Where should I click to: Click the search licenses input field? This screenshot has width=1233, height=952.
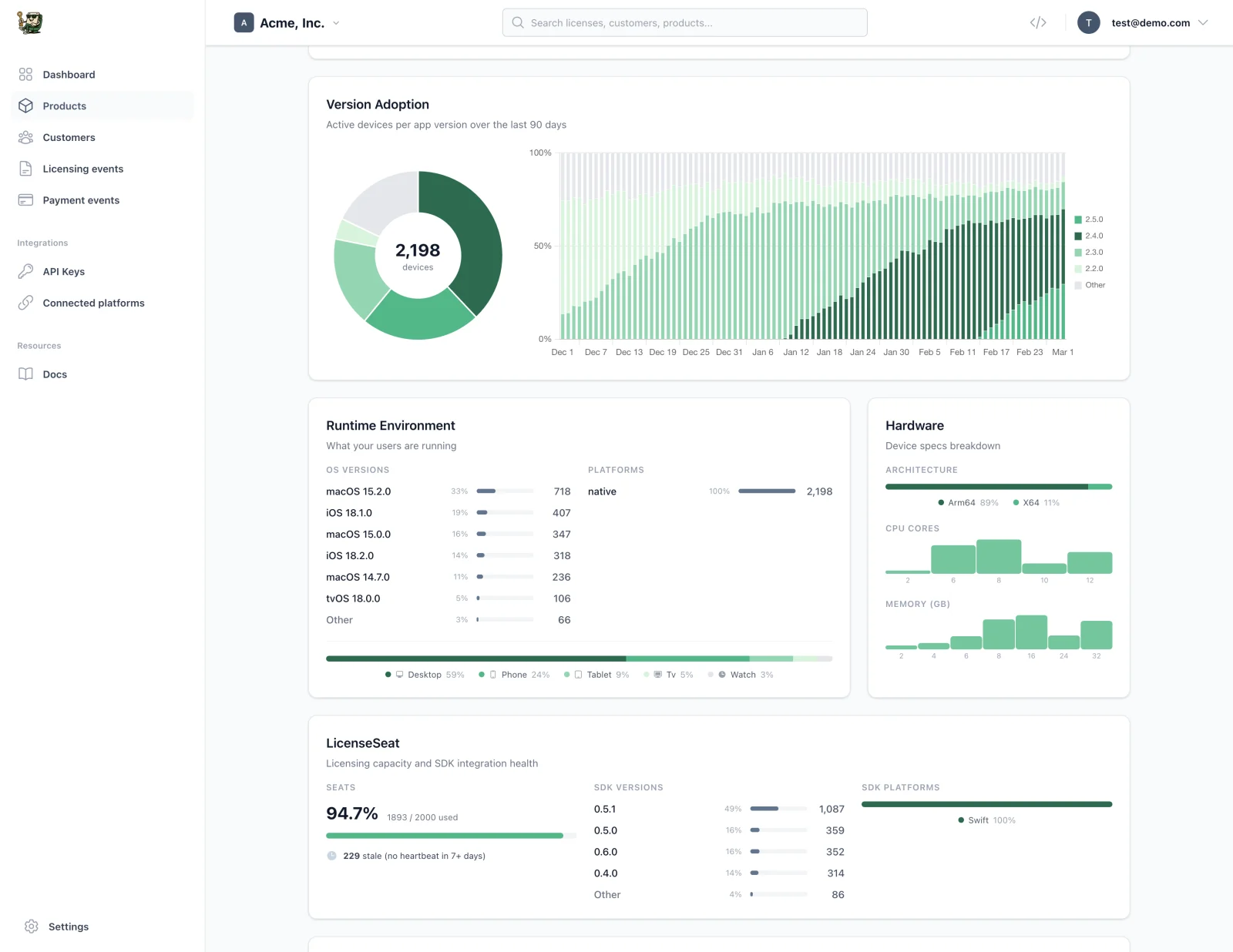click(x=684, y=22)
